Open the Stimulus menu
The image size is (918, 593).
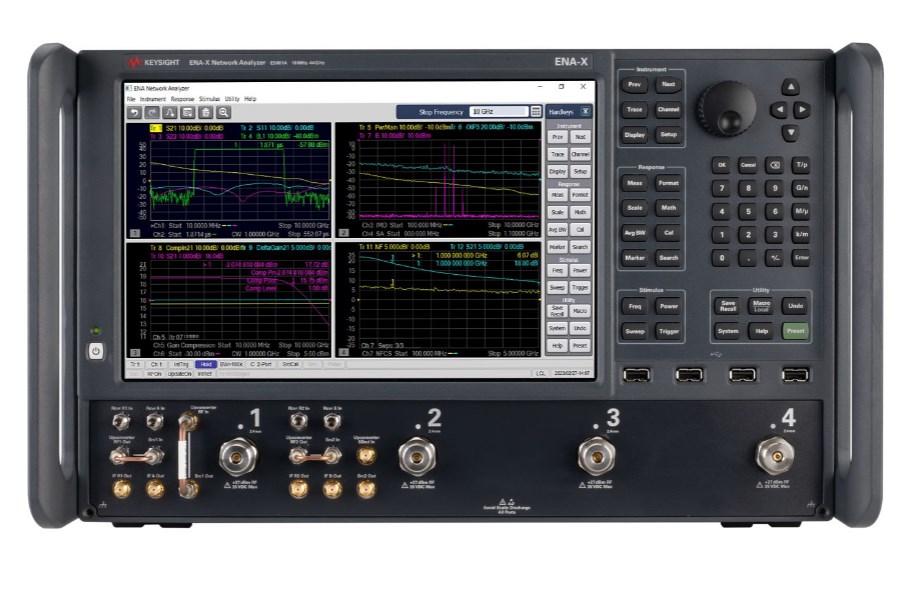coord(210,99)
